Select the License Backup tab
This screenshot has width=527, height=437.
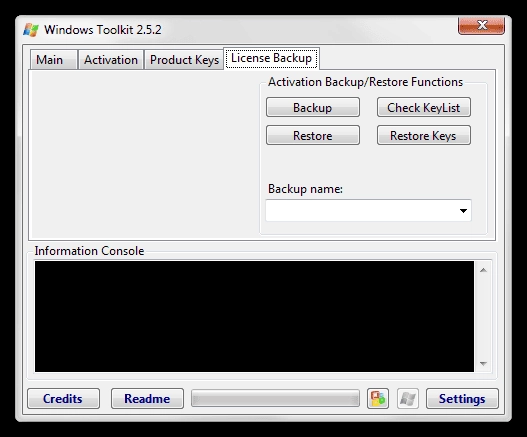tap(271, 58)
